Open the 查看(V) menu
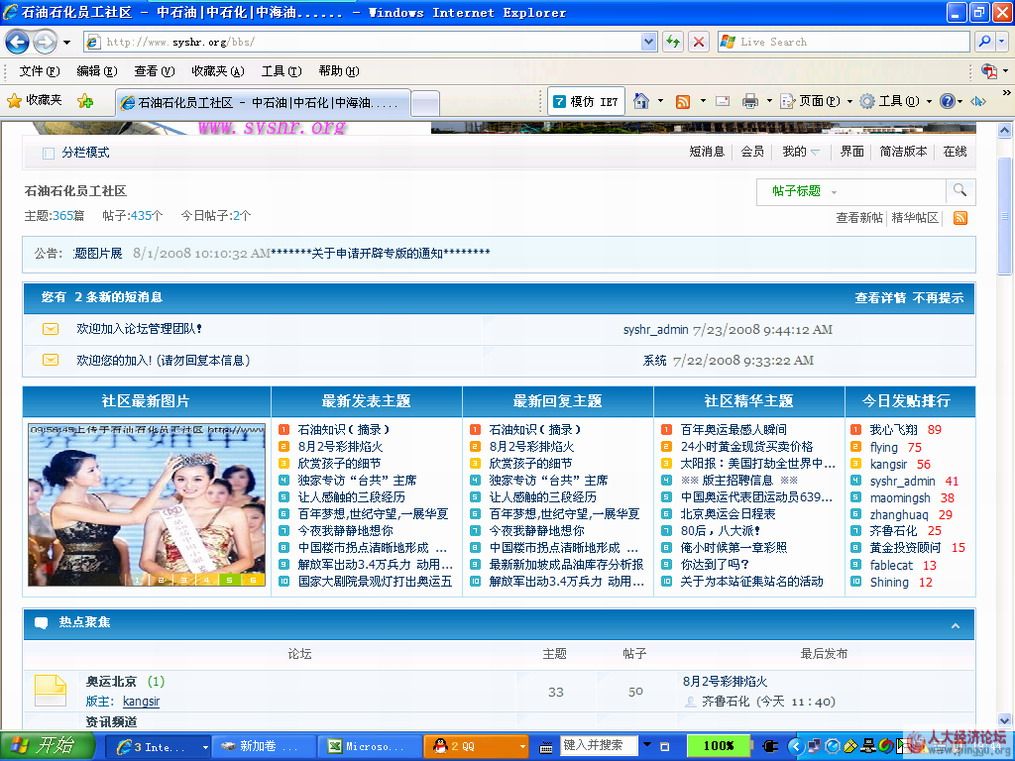The height and width of the screenshot is (761, 1015). [154, 71]
